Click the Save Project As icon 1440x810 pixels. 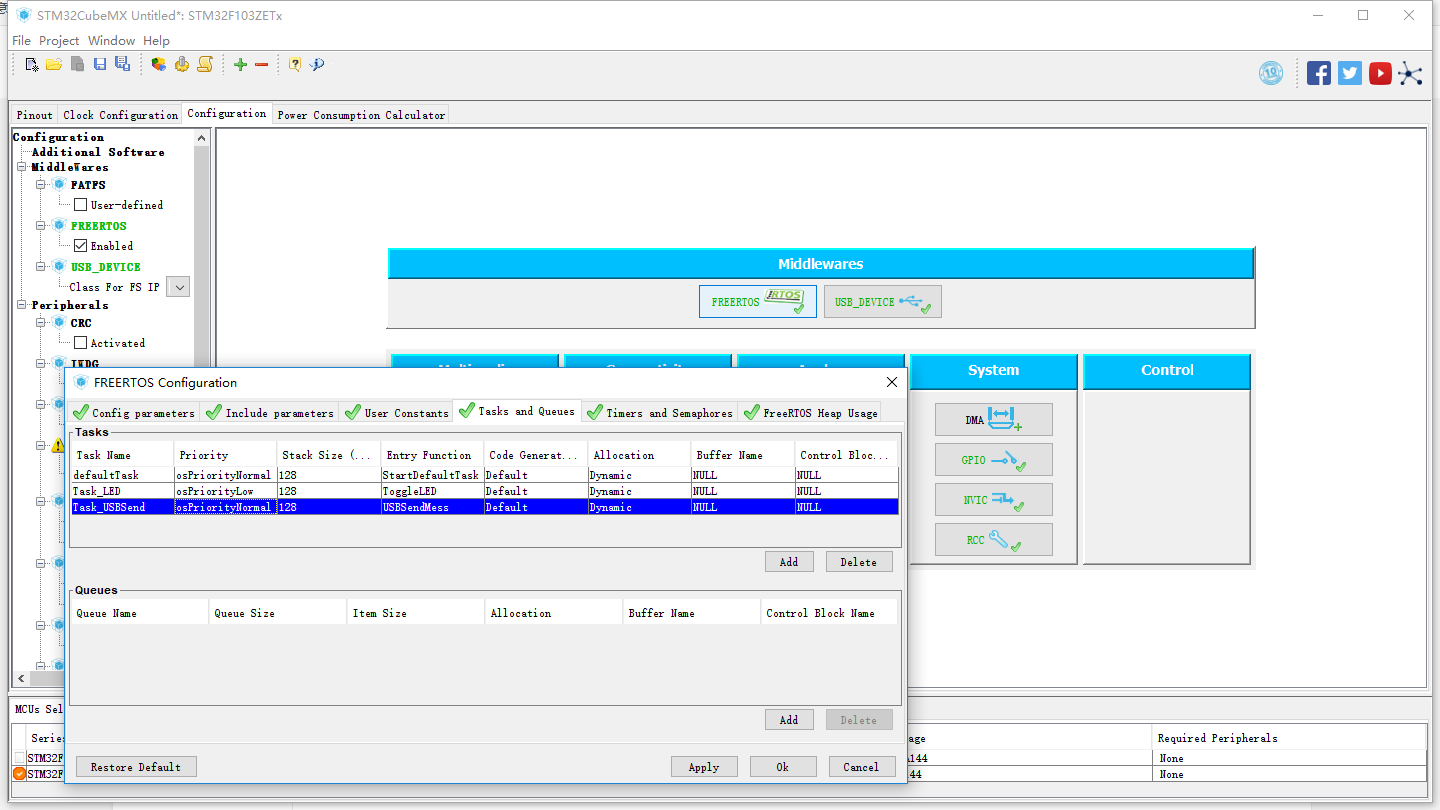pyautogui.click(x=122, y=65)
